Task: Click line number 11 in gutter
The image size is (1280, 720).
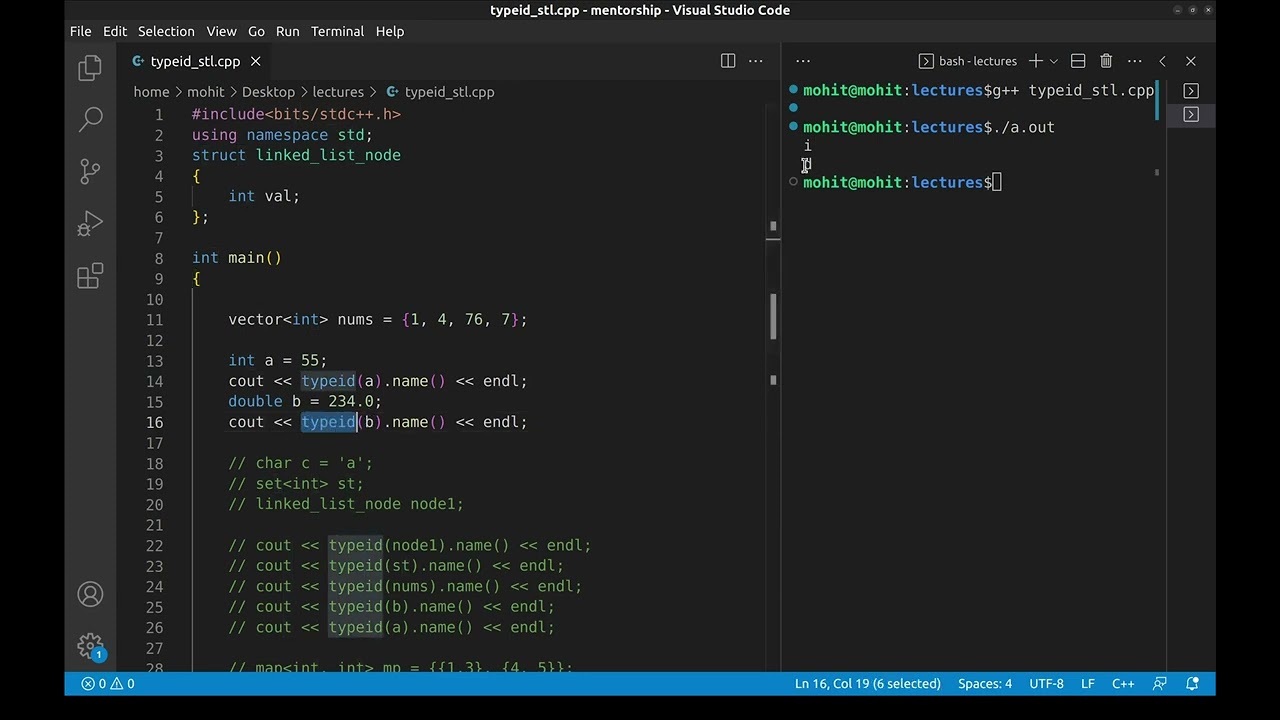Action: click(155, 320)
